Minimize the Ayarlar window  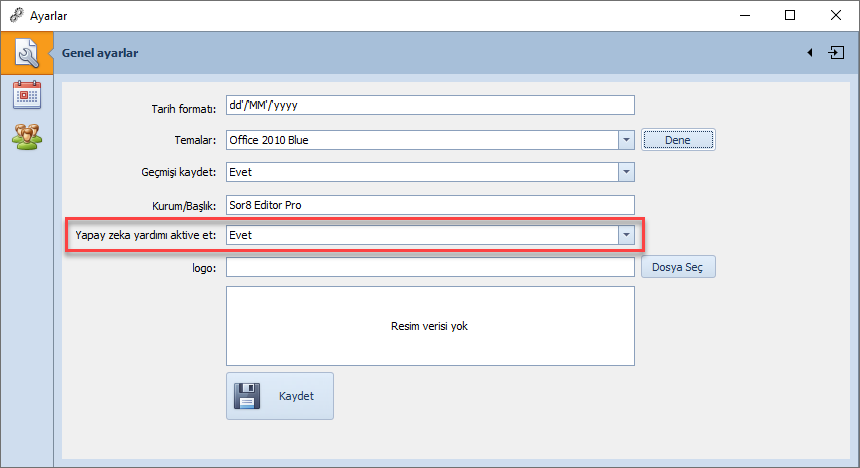745,15
